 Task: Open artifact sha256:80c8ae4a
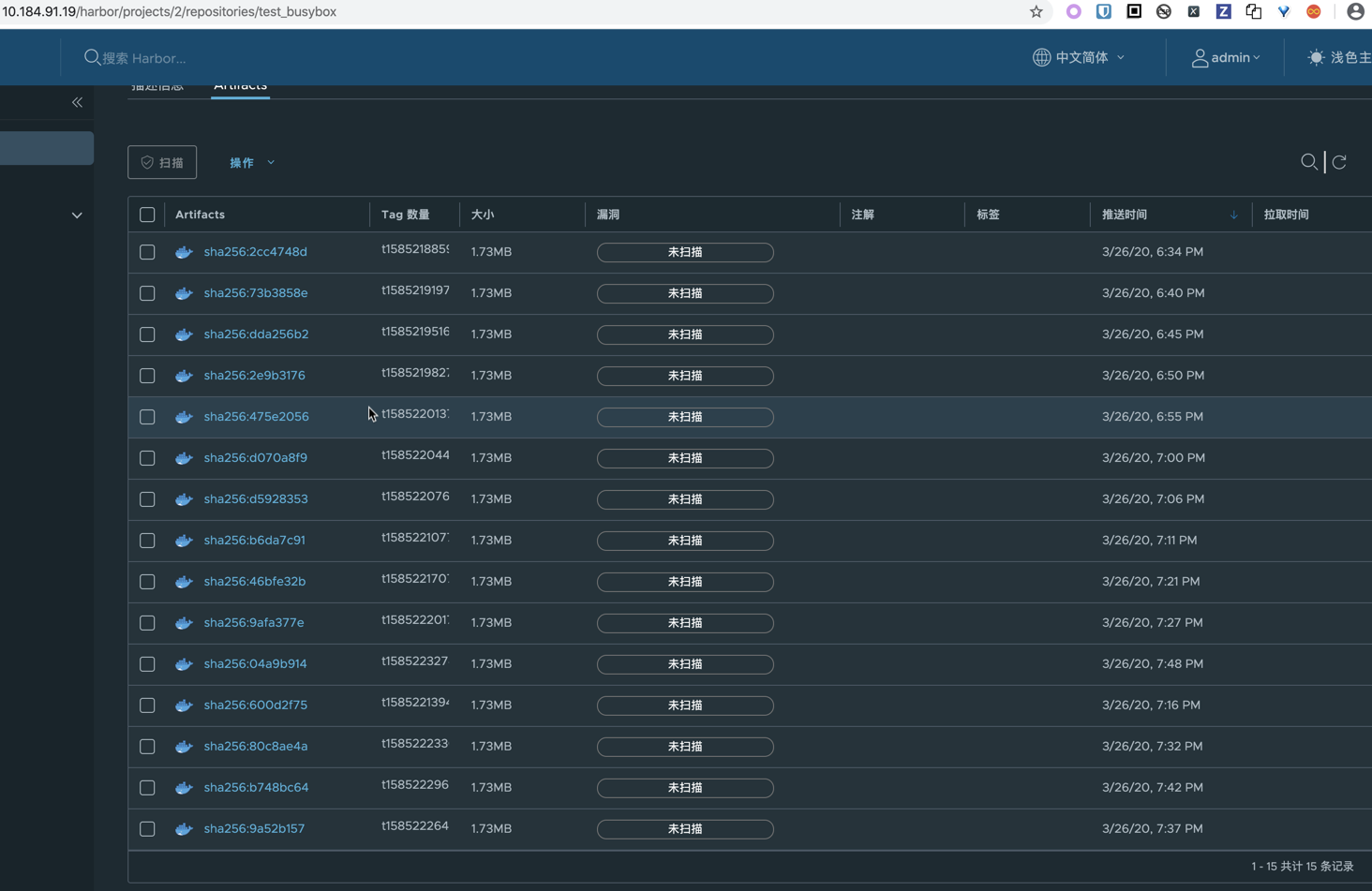pyautogui.click(x=256, y=747)
